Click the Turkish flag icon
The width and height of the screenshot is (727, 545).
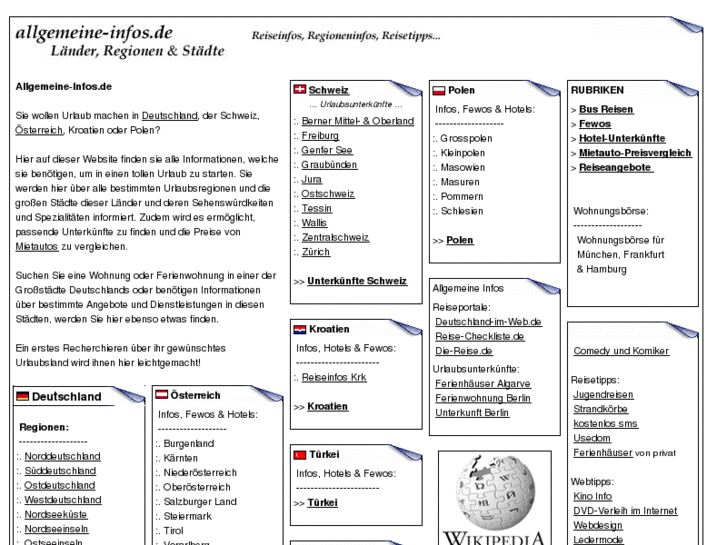(300, 455)
